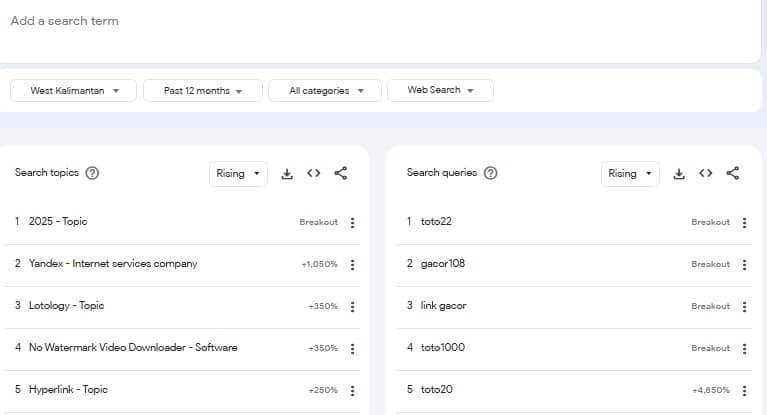Open more options for toto20 query
The image size is (767, 415).
pyautogui.click(x=744, y=391)
